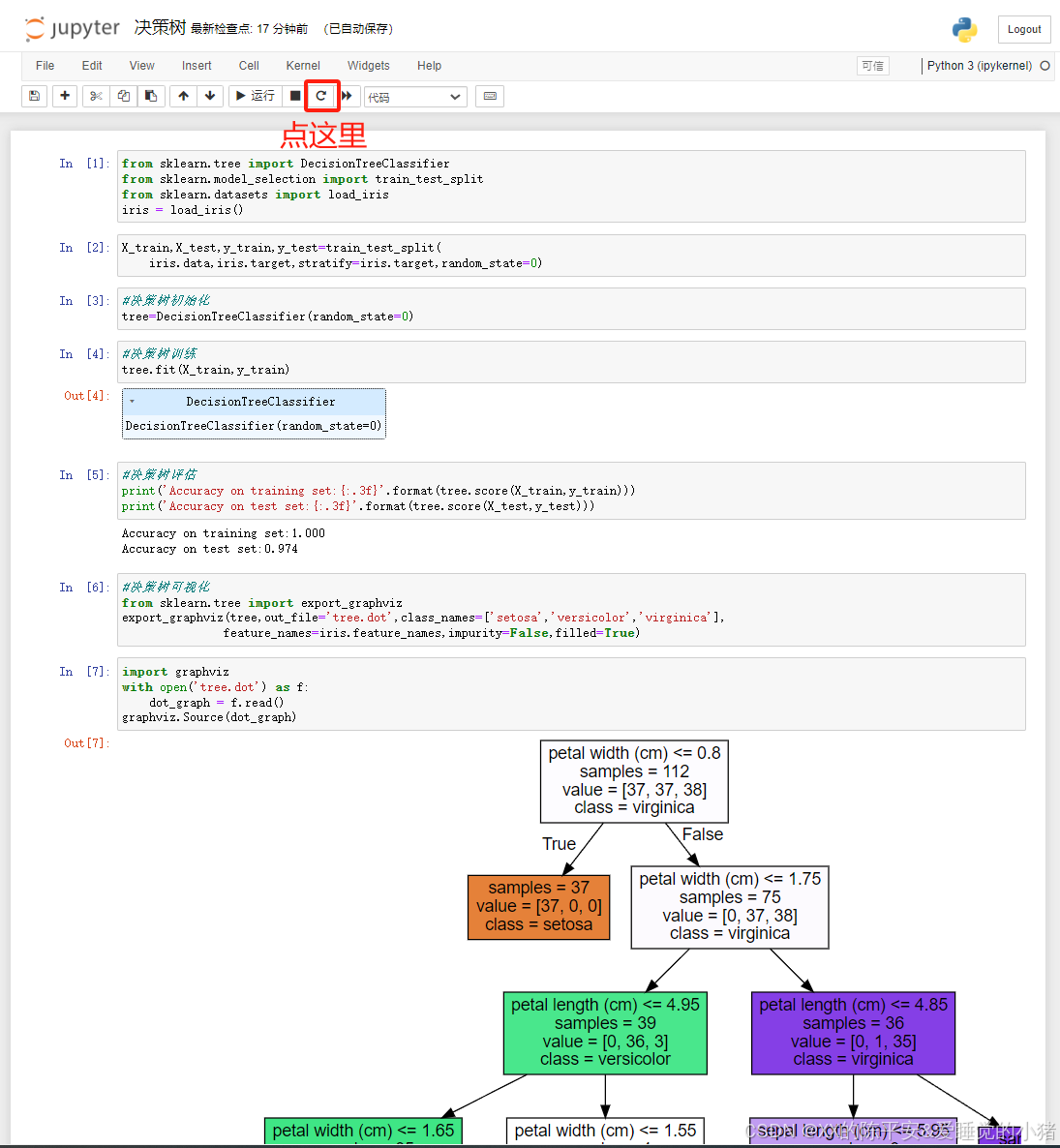Move selected cell up with the up arrow

(x=183, y=96)
